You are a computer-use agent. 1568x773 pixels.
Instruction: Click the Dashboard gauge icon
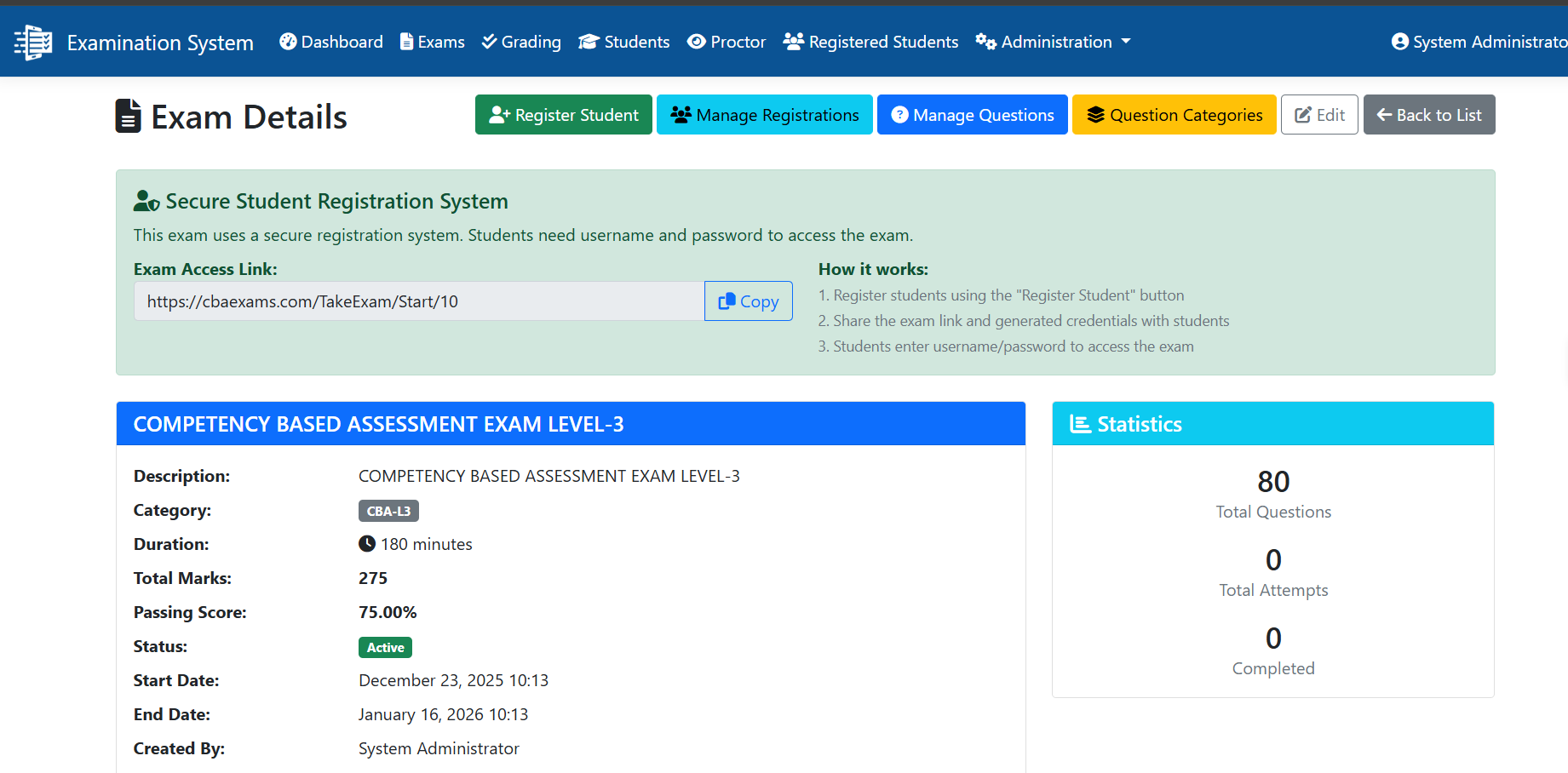[288, 42]
